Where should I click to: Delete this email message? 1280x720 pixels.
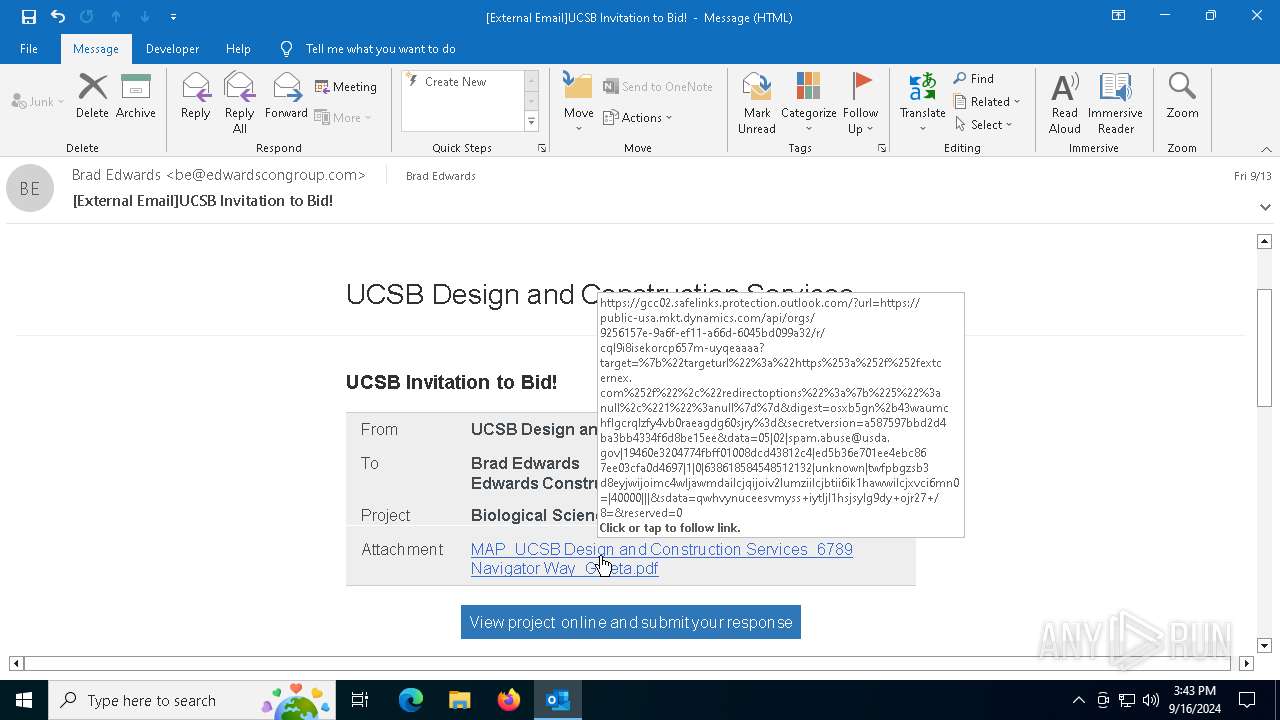click(92, 97)
